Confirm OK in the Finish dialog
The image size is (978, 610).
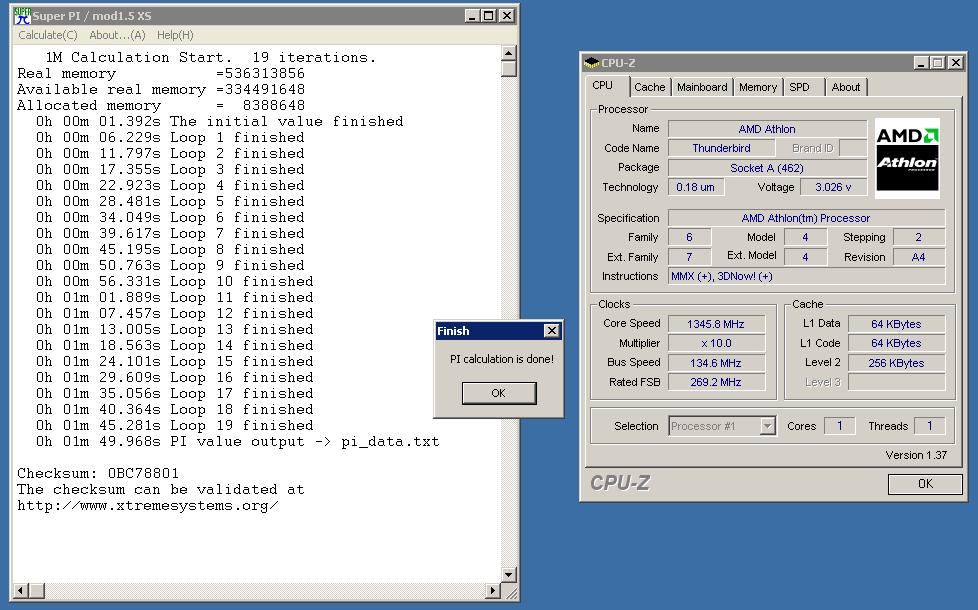(x=498, y=393)
